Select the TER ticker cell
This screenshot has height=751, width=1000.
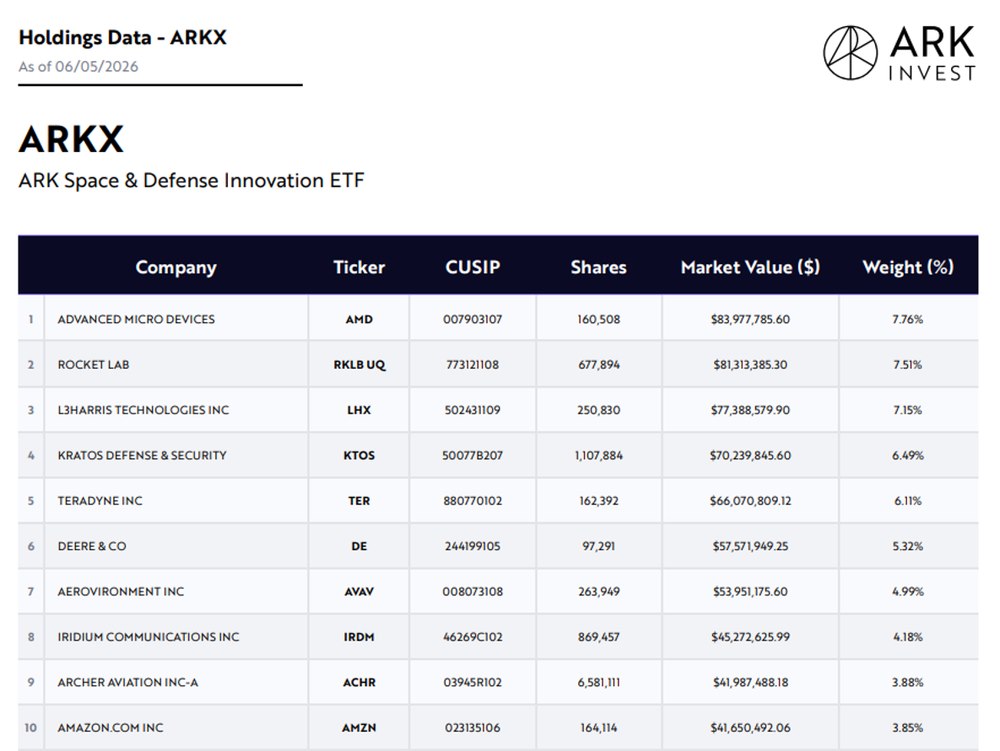pos(359,500)
